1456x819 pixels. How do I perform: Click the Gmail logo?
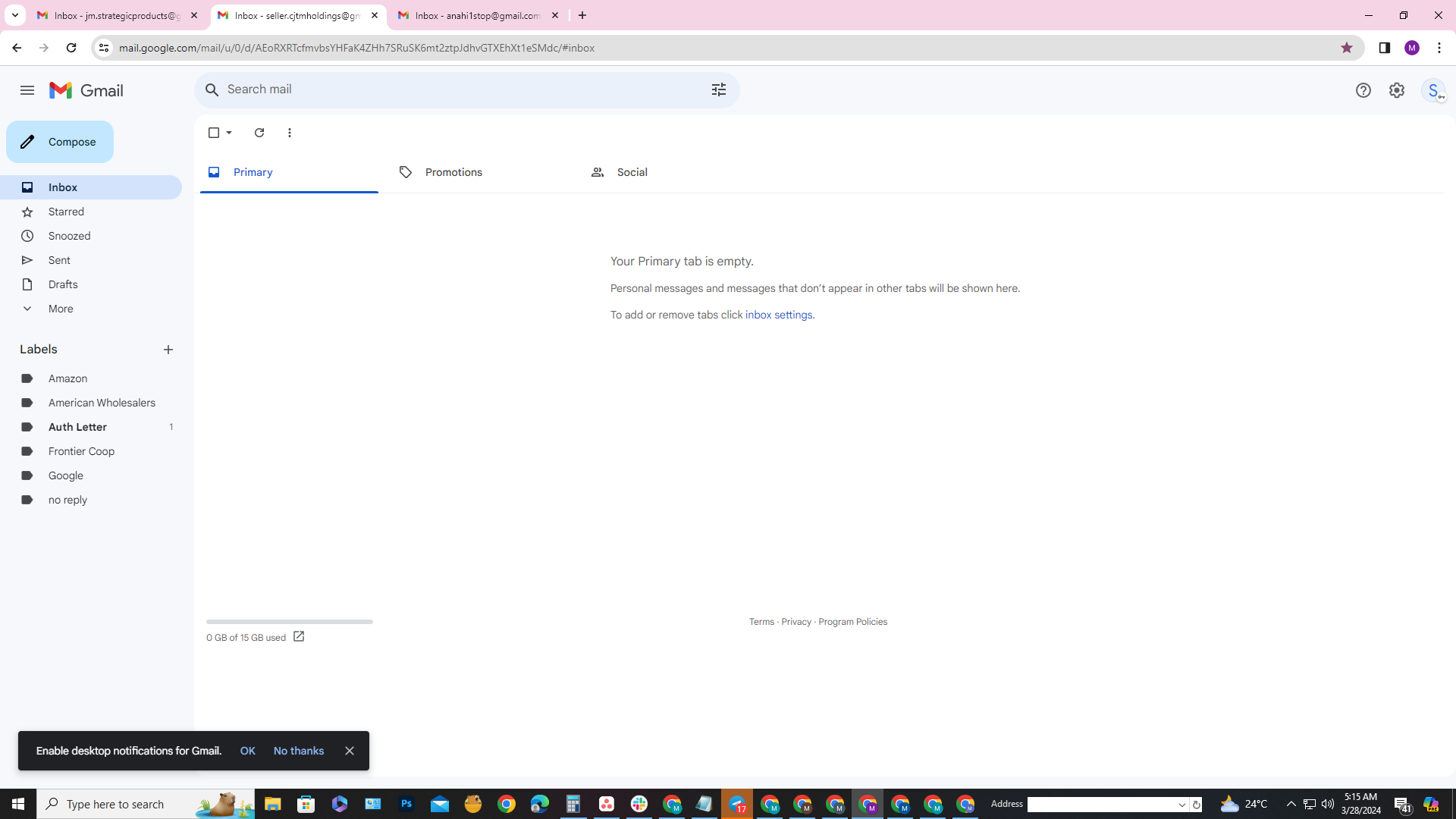click(x=86, y=90)
